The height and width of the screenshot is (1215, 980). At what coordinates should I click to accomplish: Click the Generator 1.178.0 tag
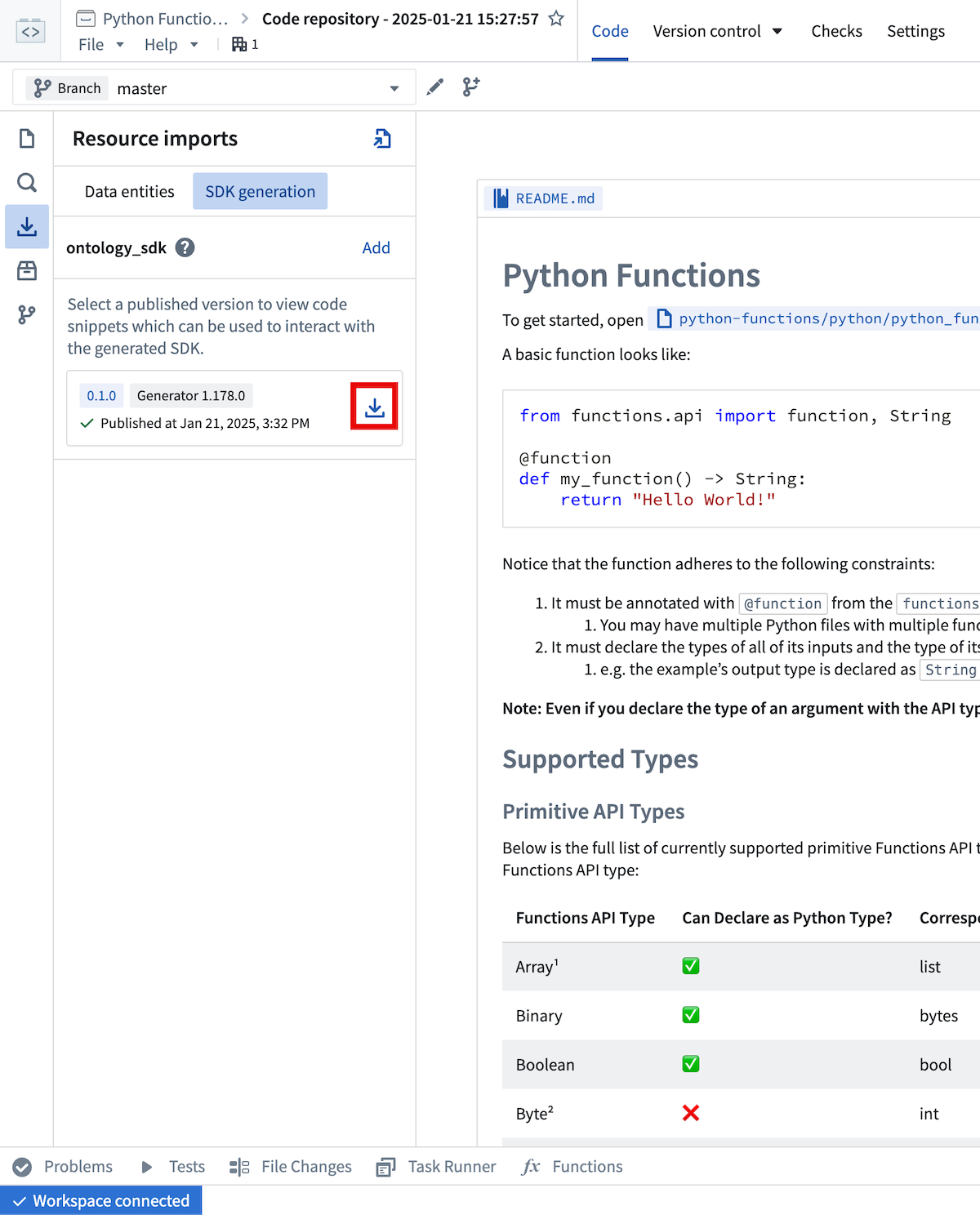pos(191,396)
